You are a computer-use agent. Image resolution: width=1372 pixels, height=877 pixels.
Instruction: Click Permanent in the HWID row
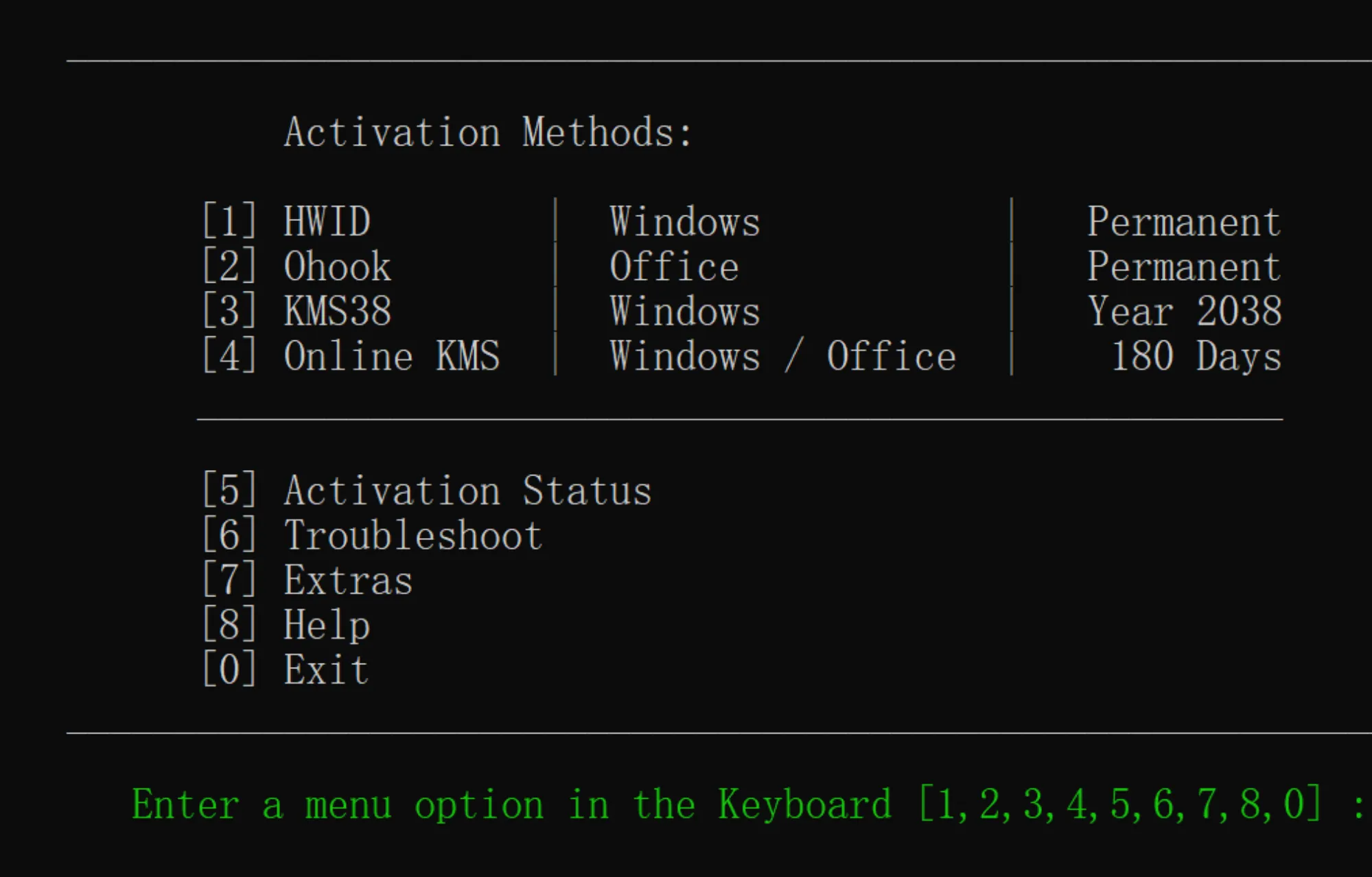pos(1184,222)
